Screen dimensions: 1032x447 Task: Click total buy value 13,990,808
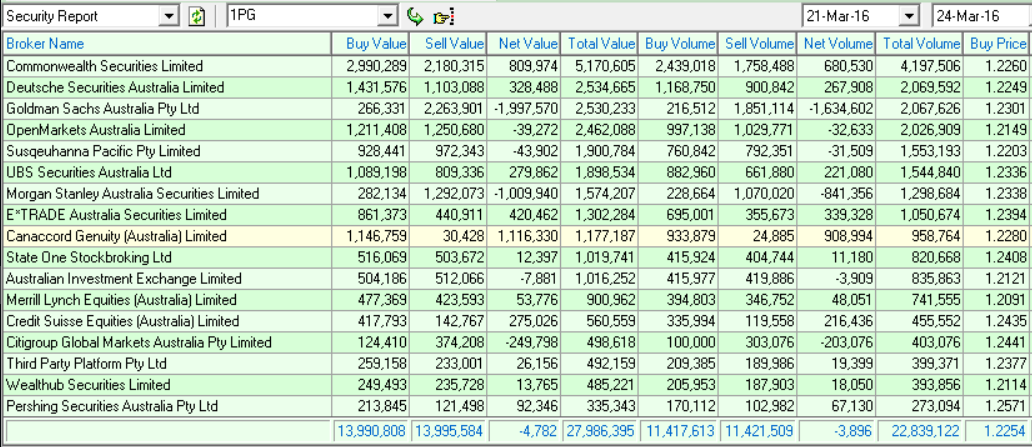click(x=371, y=432)
